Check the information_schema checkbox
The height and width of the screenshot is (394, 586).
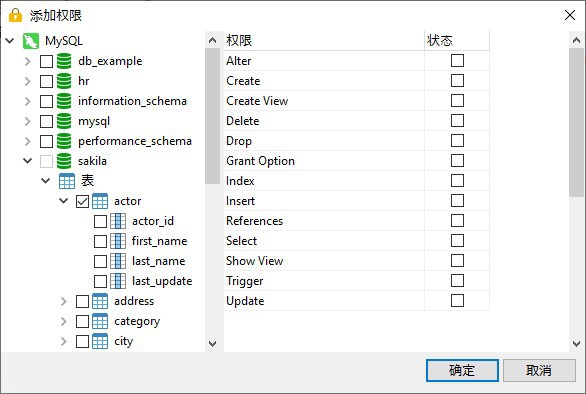pos(46,101)
